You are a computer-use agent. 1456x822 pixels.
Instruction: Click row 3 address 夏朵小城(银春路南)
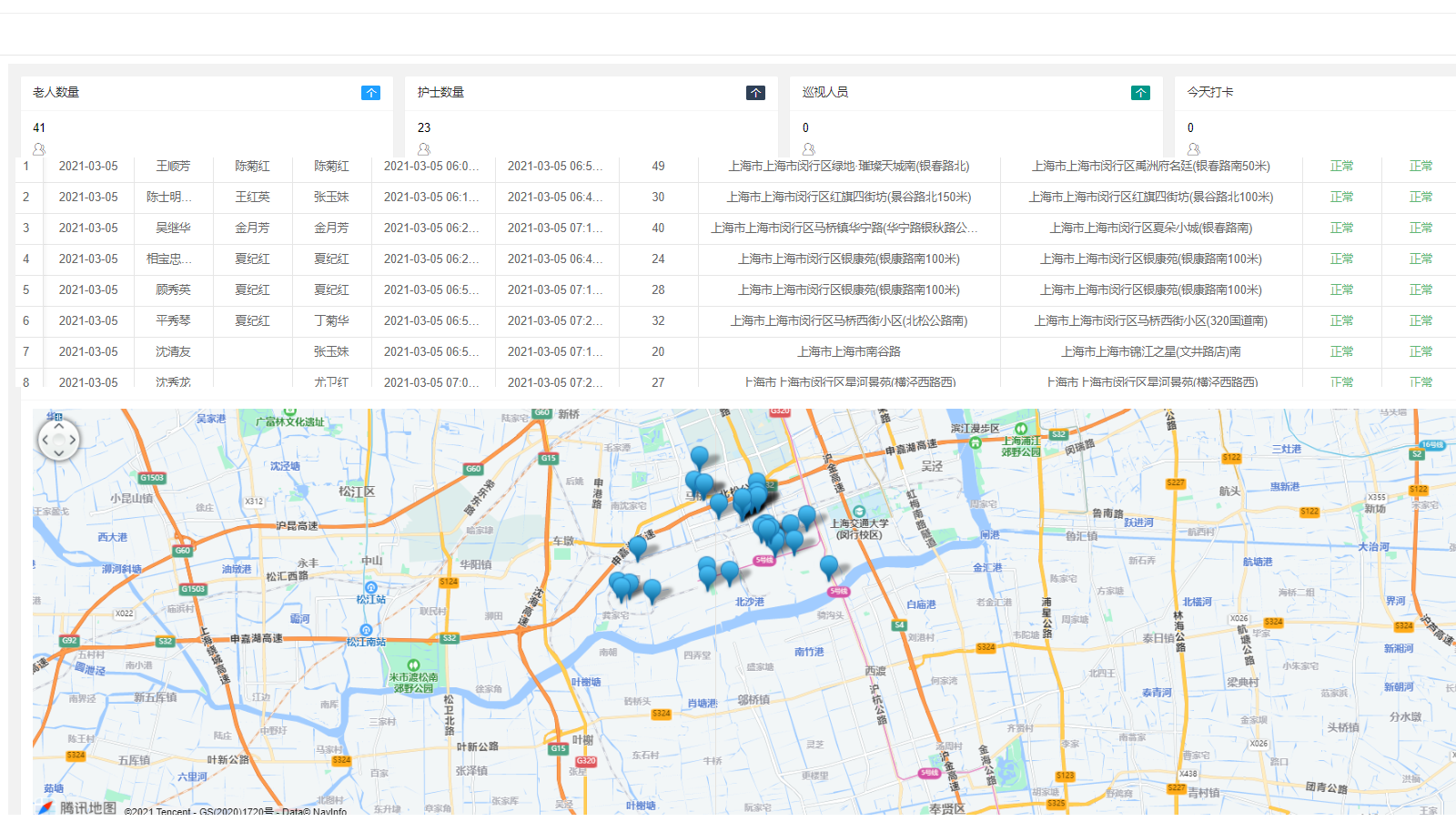tap(1151, 228)
